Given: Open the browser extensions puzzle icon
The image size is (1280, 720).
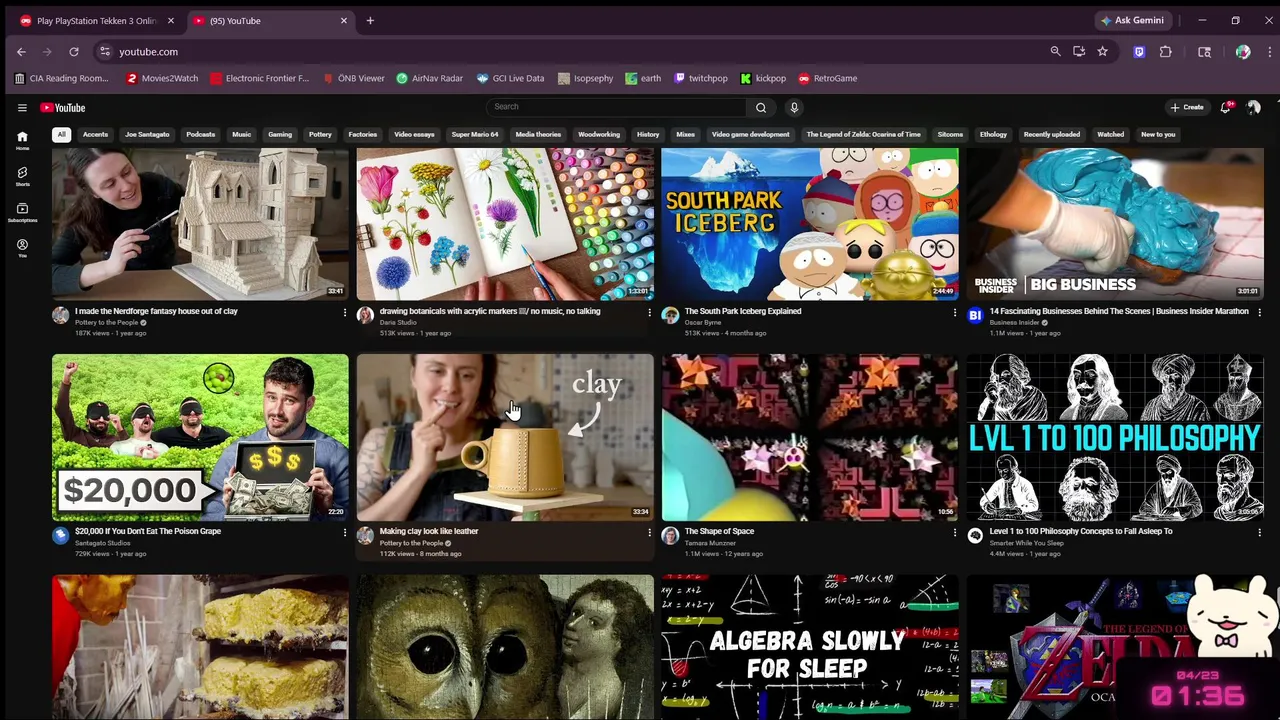Looking at the screenshot, I should tap(1166, 52).
